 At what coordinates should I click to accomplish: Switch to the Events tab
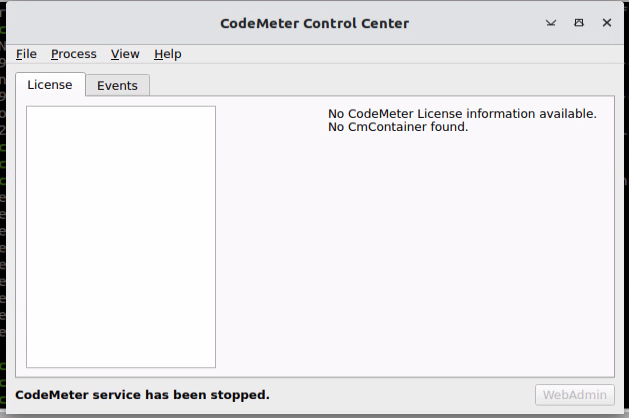click(118, 85)
